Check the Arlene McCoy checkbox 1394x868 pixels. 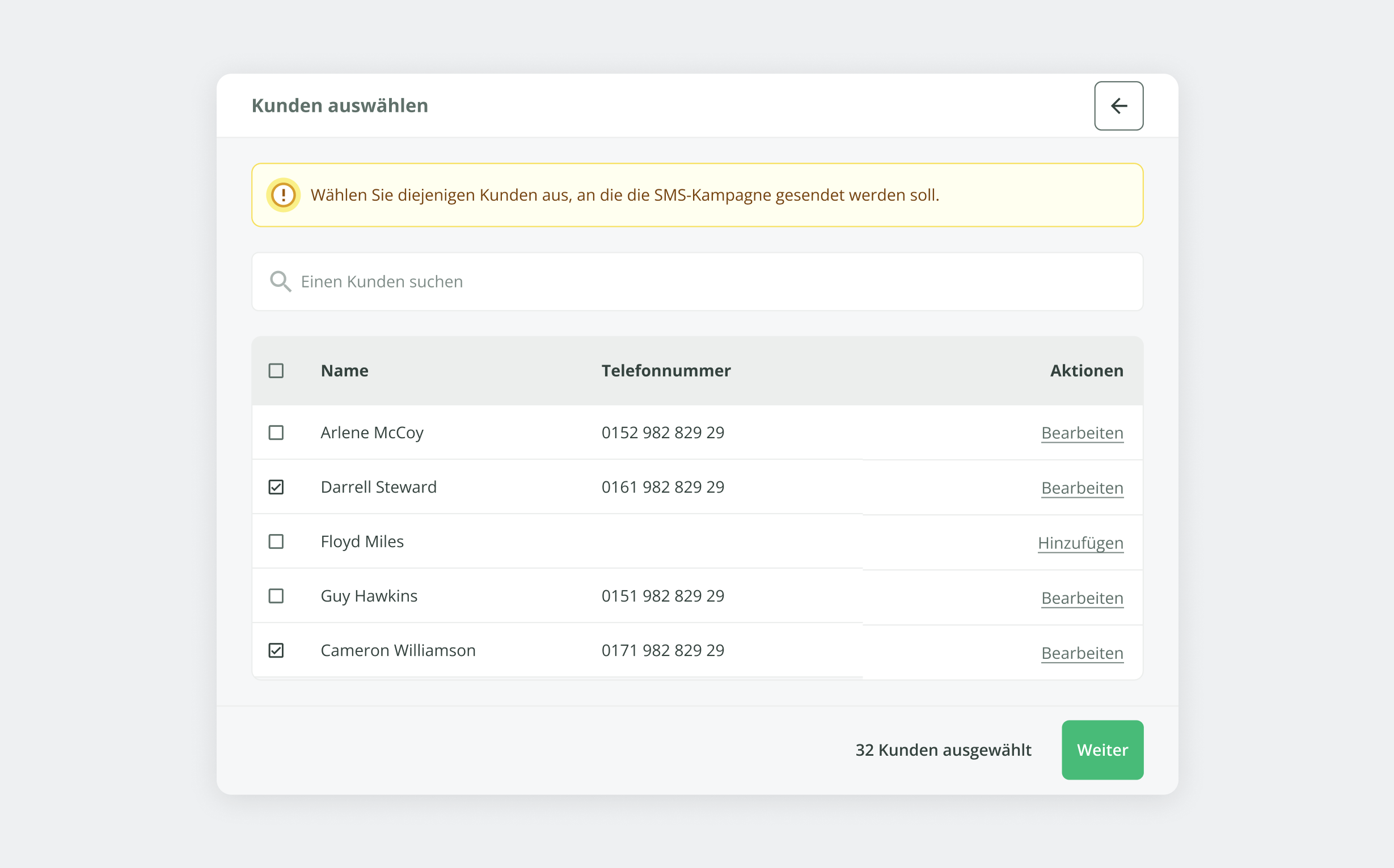(276, 432)
